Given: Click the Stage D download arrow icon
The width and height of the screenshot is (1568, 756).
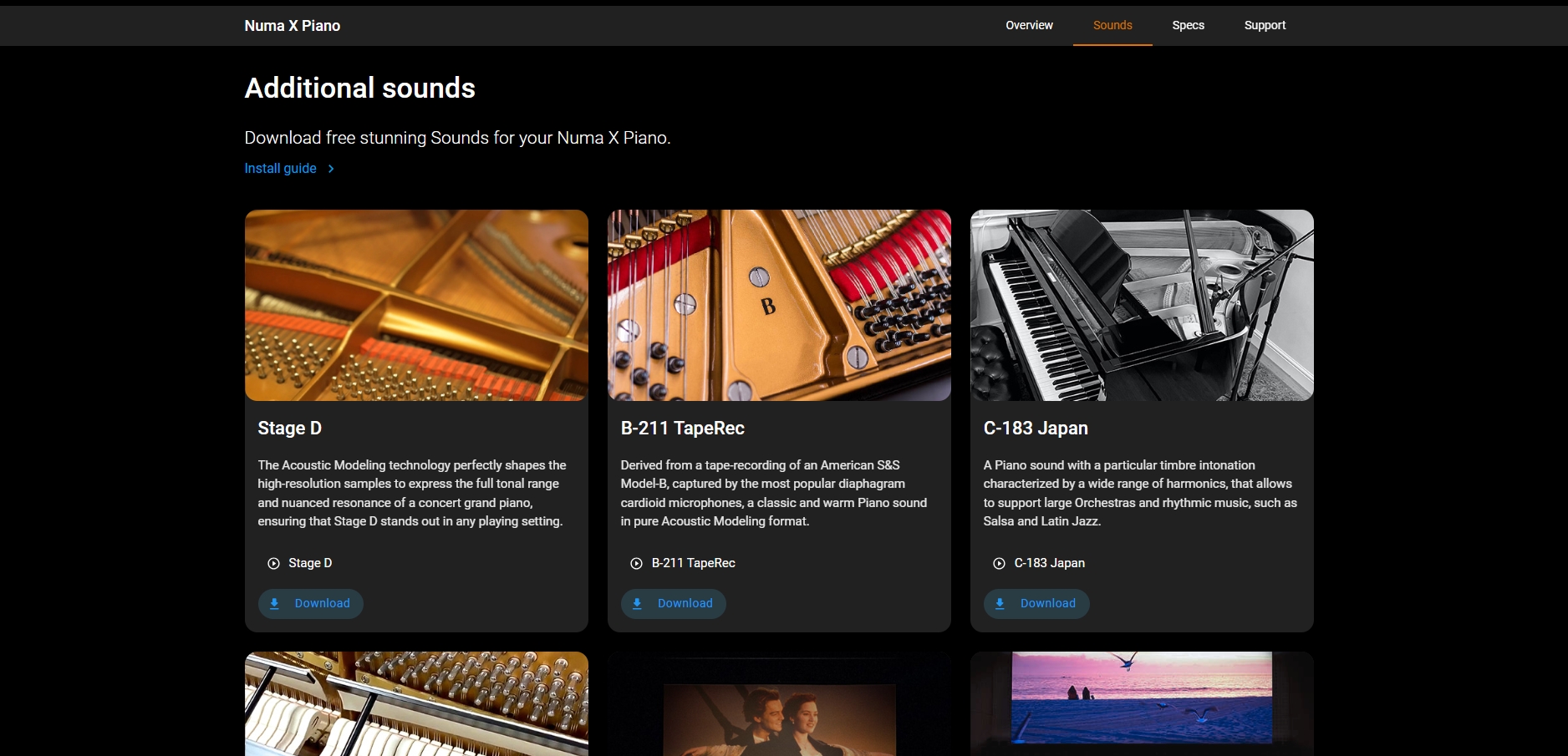Looking at the screenshot, I should [x=274, y=603].
